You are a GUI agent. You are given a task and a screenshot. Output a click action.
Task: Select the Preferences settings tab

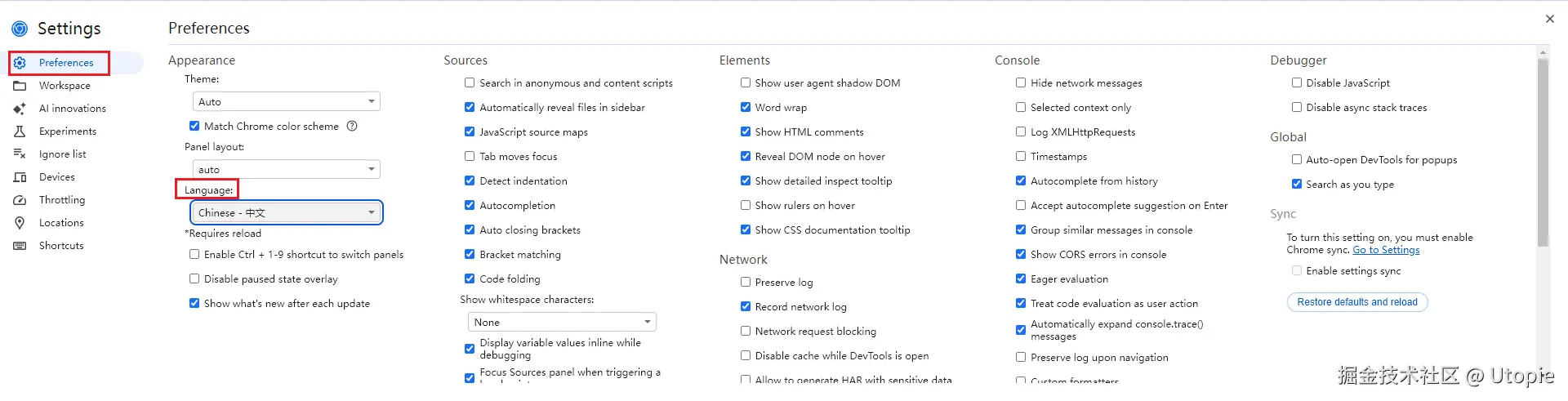click(x=66, y=63)
